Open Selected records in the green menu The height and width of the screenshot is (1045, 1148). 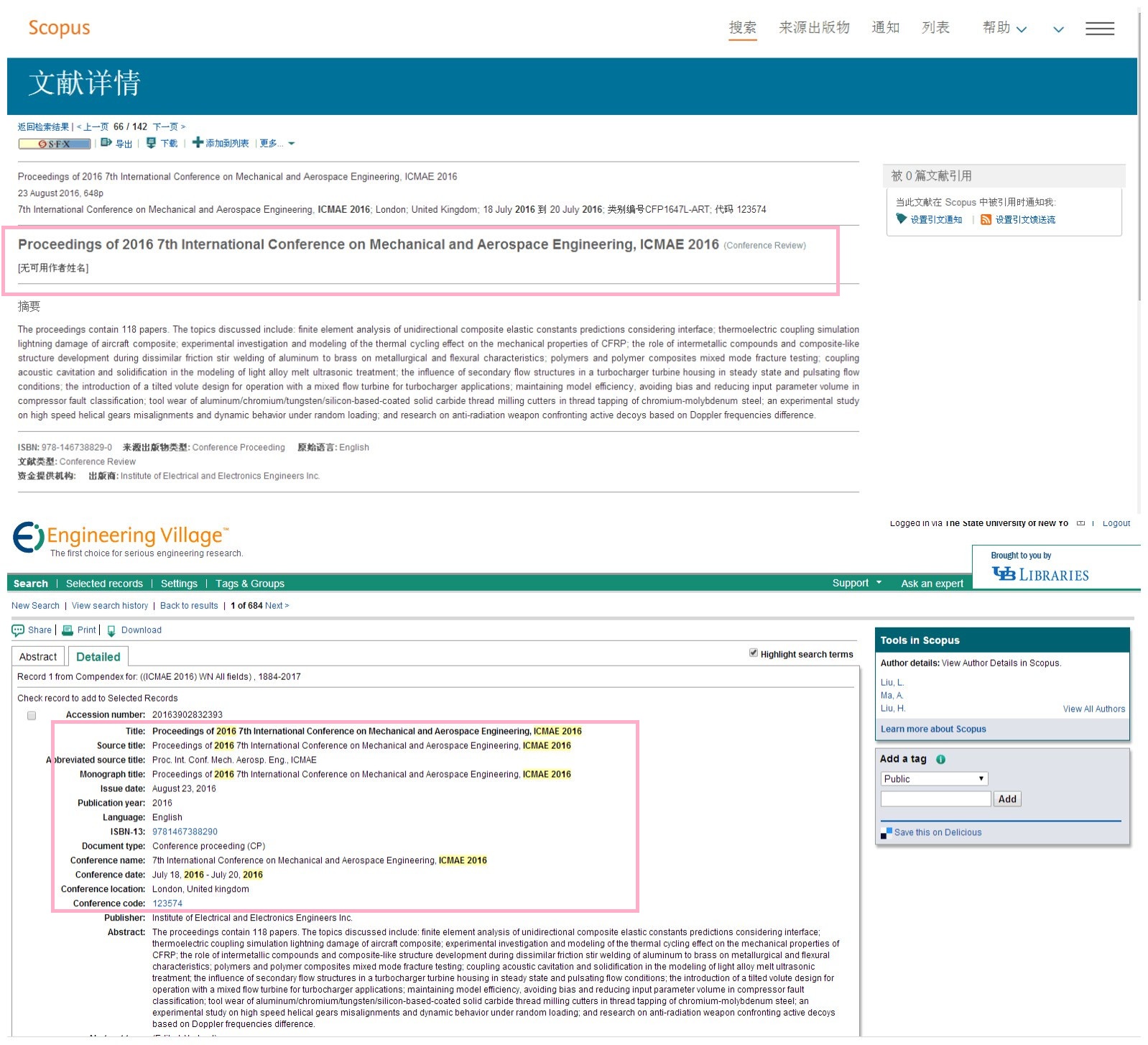[104, 584]
